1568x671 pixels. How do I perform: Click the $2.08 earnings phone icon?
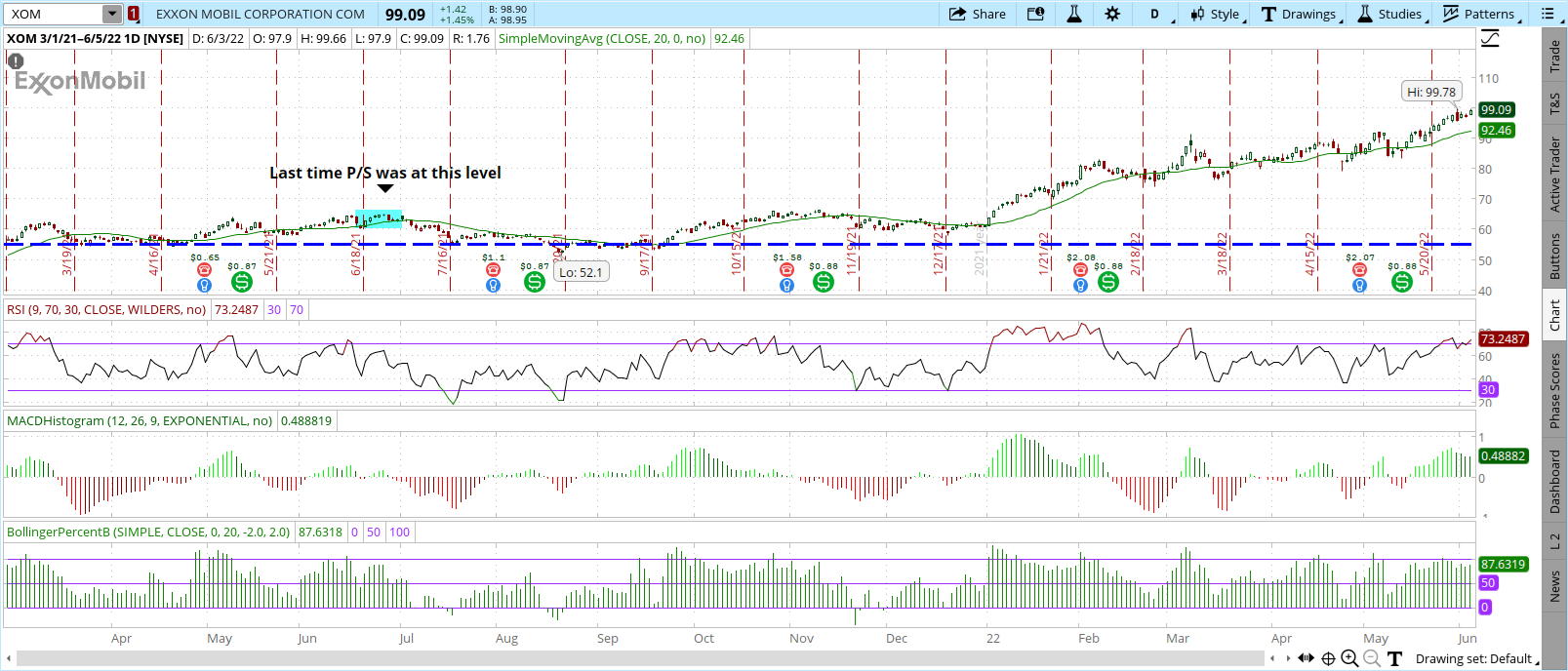tap(1080, 270)
